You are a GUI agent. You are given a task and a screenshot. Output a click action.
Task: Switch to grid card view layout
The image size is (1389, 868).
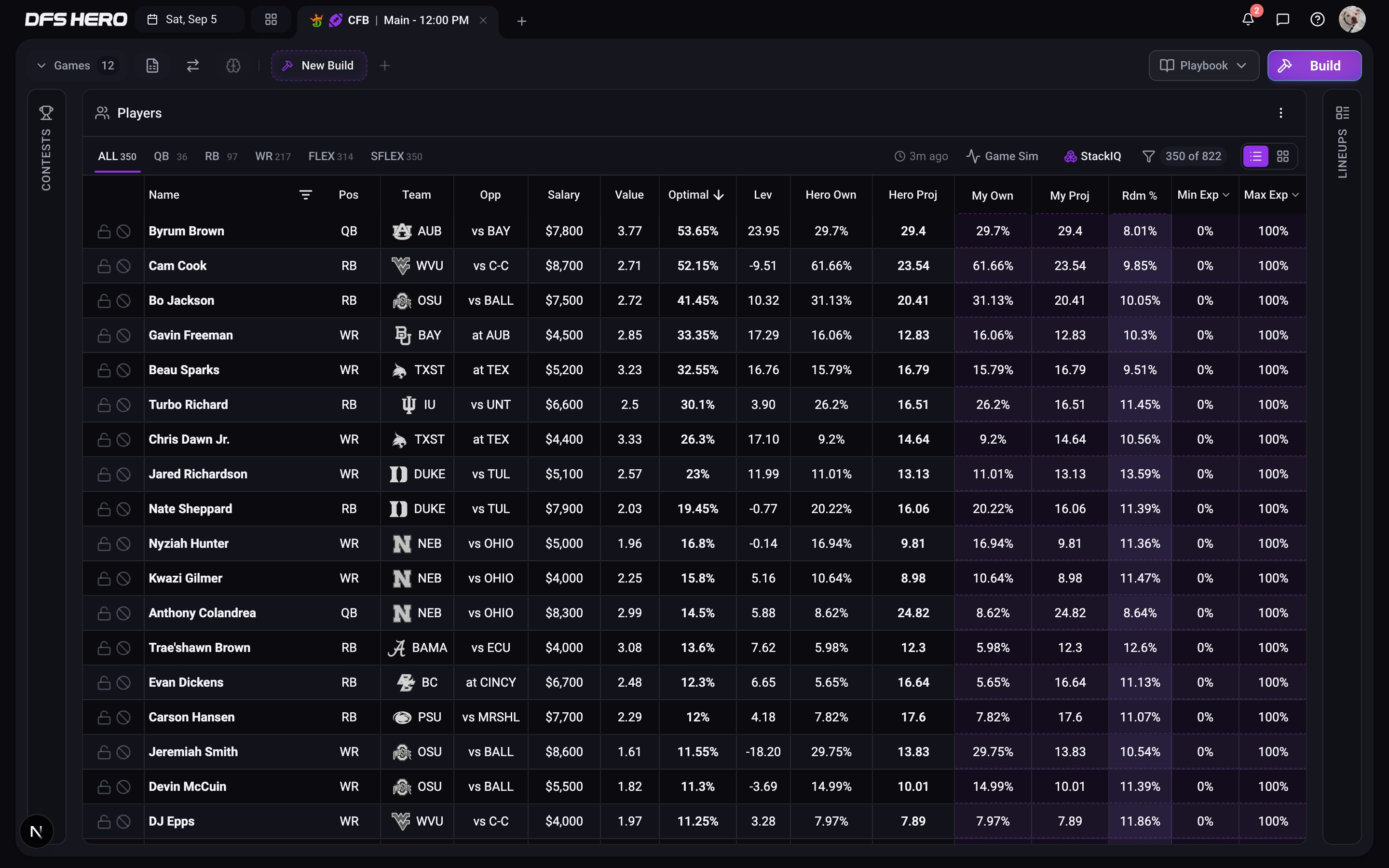tap(1283, 156)
